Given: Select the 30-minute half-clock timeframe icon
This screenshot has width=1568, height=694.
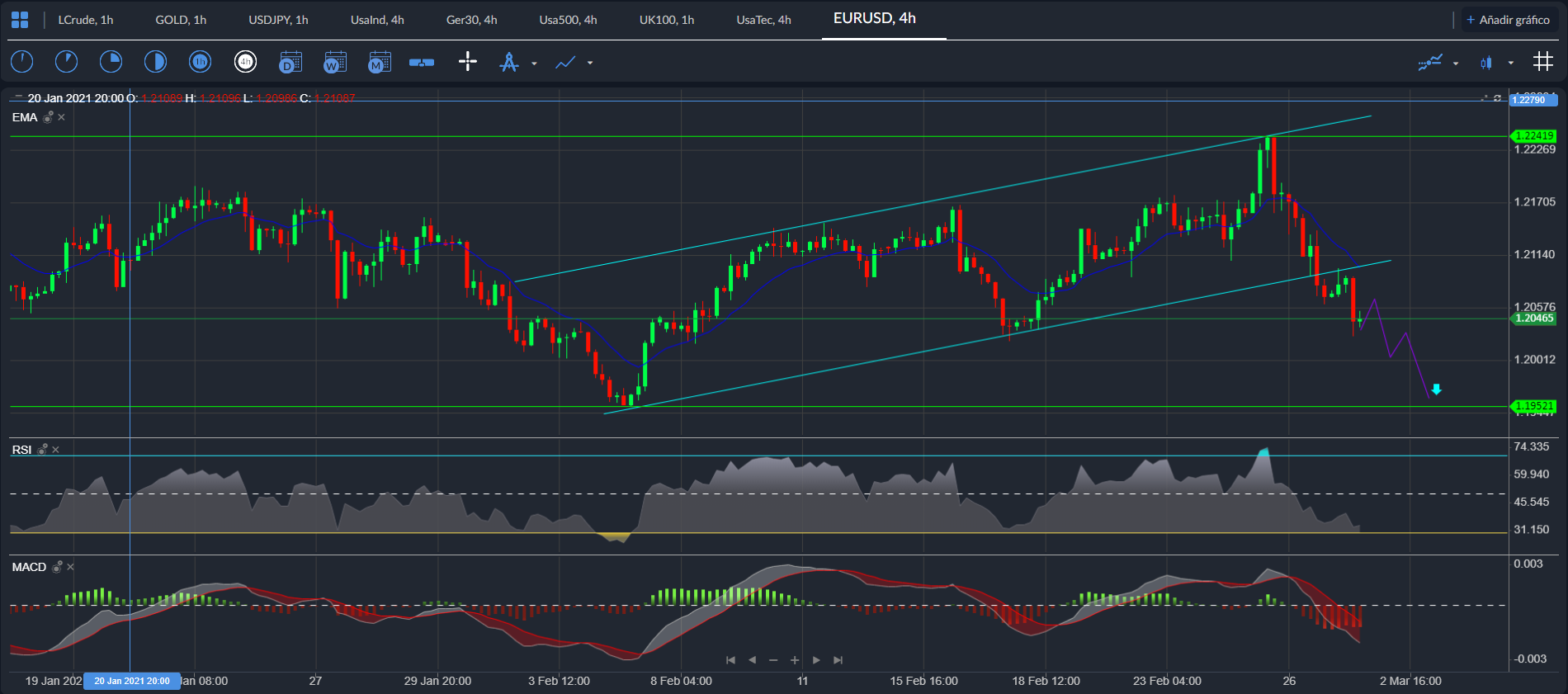Looking at the screenshot, I should 155,62.
